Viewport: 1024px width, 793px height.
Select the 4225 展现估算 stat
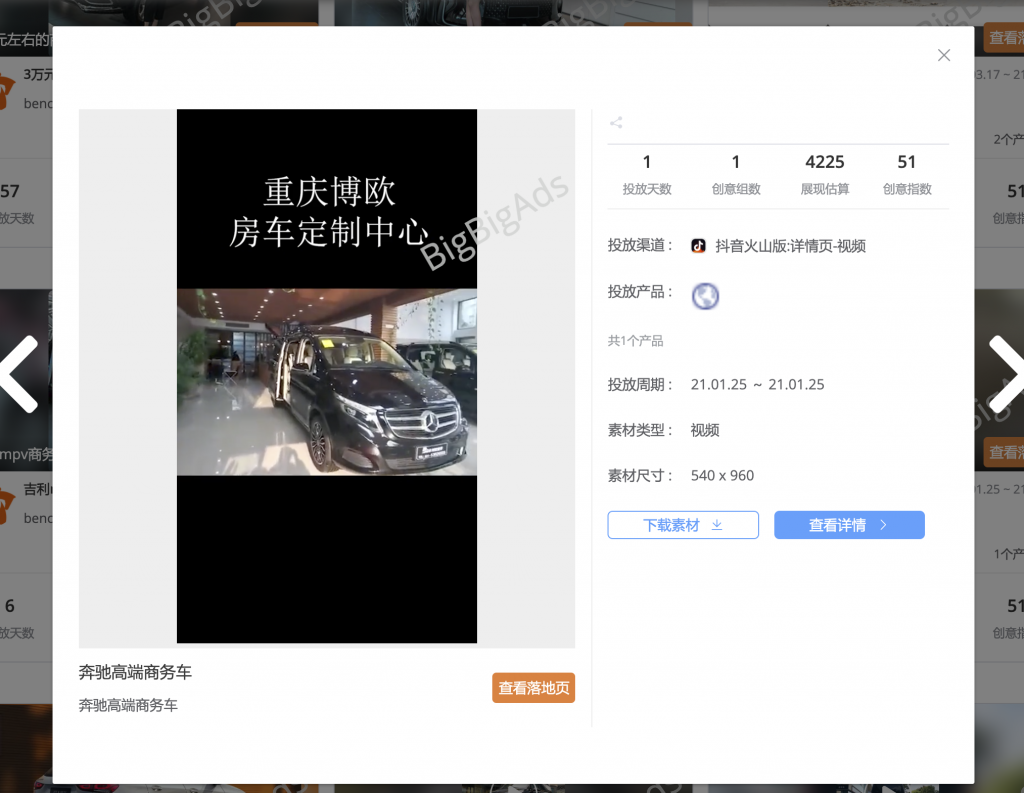point(825,174)
